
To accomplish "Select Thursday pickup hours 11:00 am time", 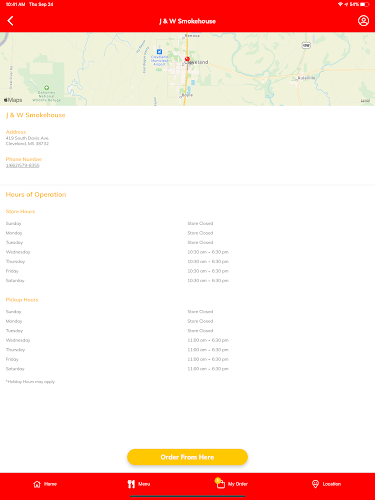I will point(208,350).
